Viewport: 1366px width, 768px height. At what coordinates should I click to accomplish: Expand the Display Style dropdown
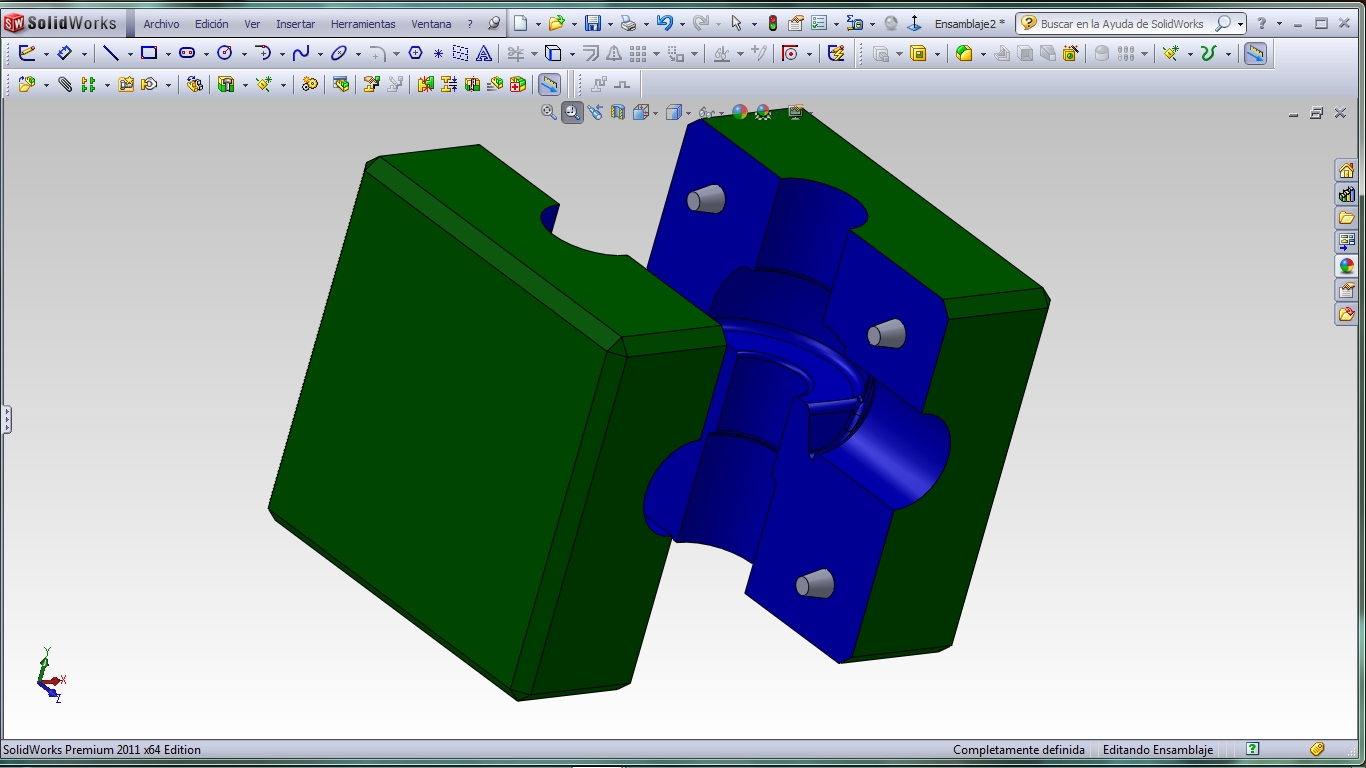(688, 113)
